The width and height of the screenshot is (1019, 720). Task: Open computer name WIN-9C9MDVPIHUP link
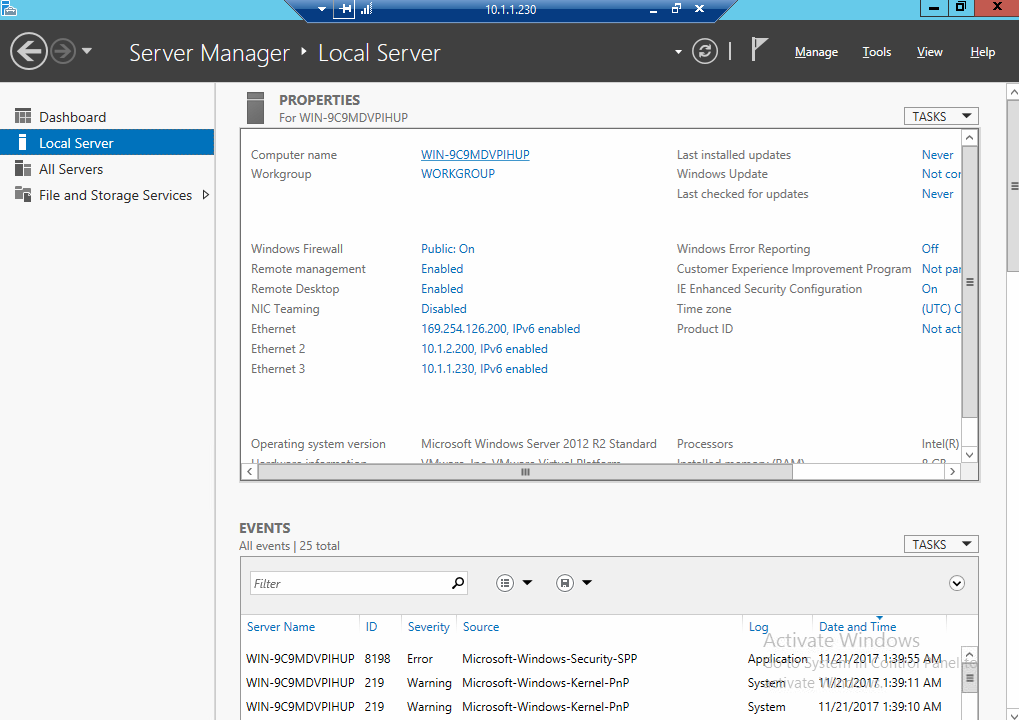[475, 154]
